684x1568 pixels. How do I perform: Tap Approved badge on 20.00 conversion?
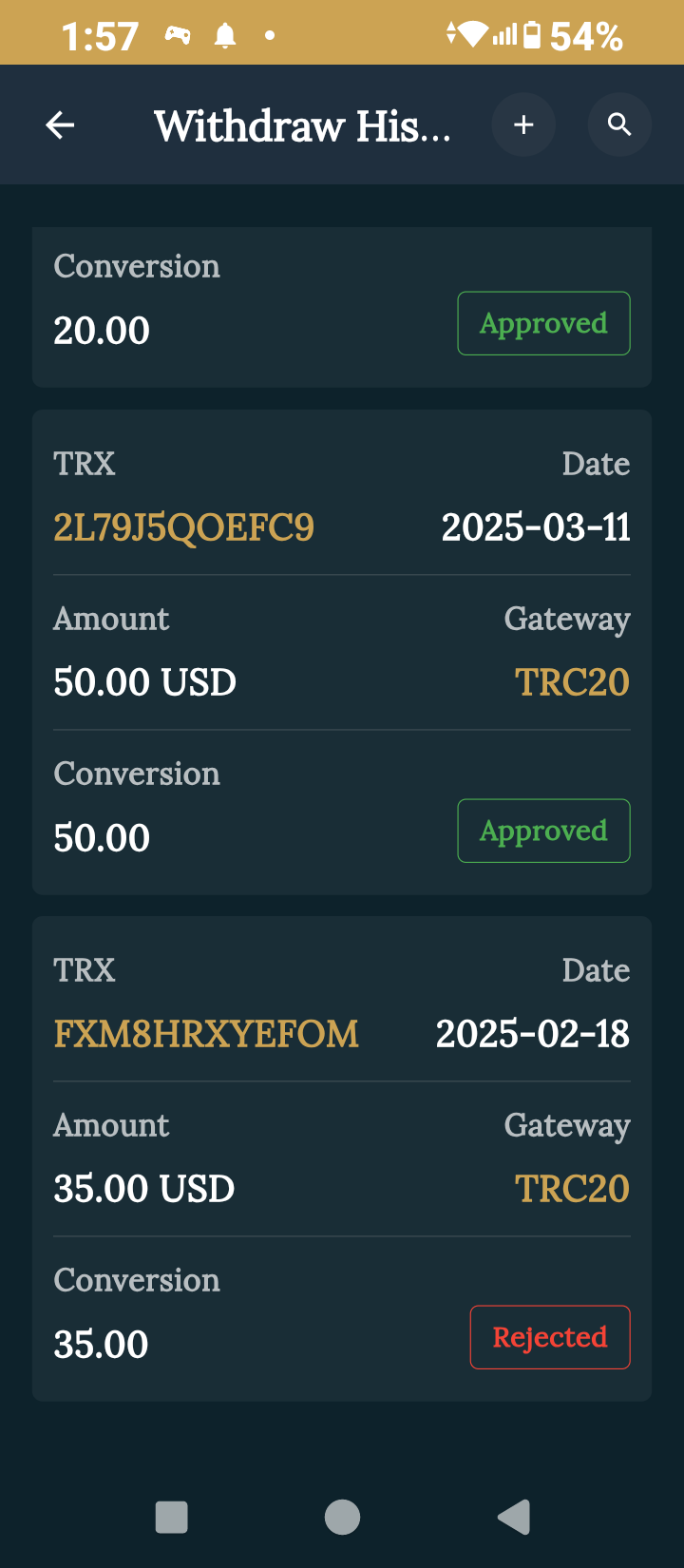(x=543, y=323)
